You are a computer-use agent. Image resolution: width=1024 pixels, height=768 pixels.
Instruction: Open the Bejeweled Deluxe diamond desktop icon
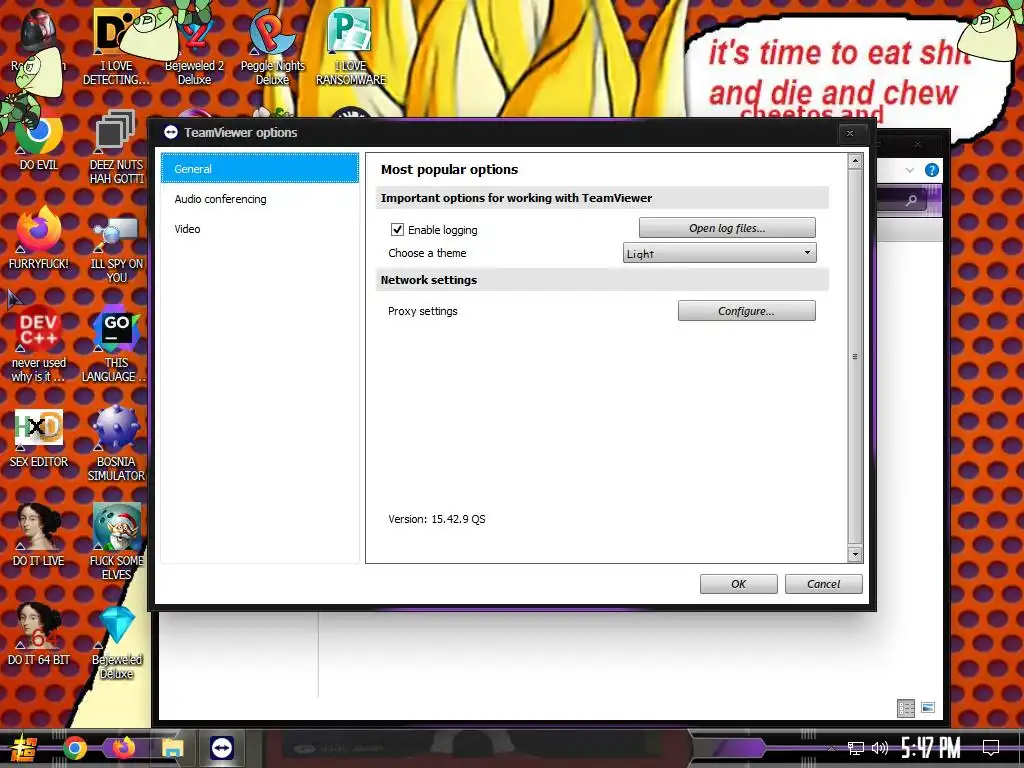coord(116,643)
